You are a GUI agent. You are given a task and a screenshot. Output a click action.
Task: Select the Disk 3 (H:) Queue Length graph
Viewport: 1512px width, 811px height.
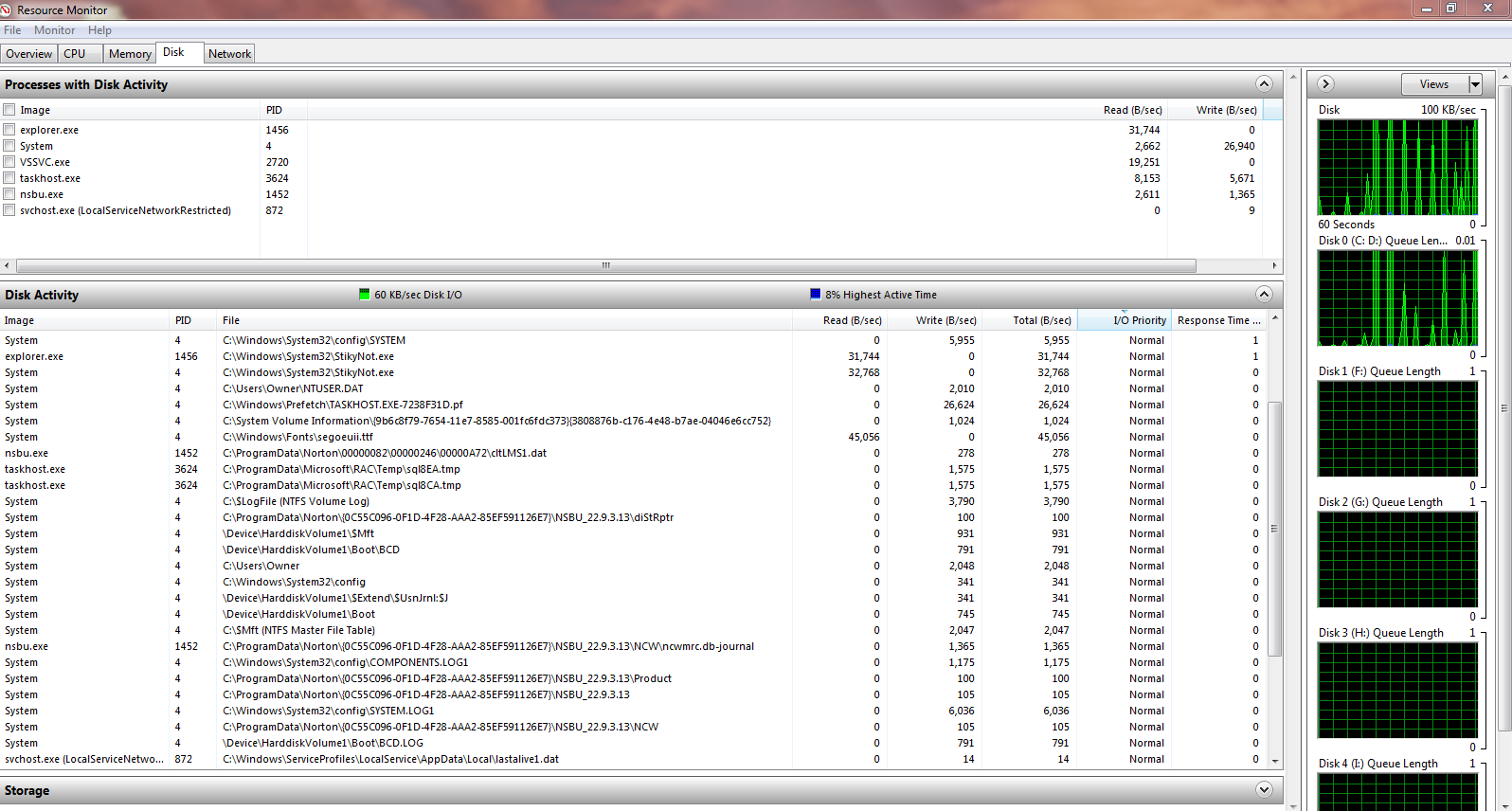(x=1397, y=691)
